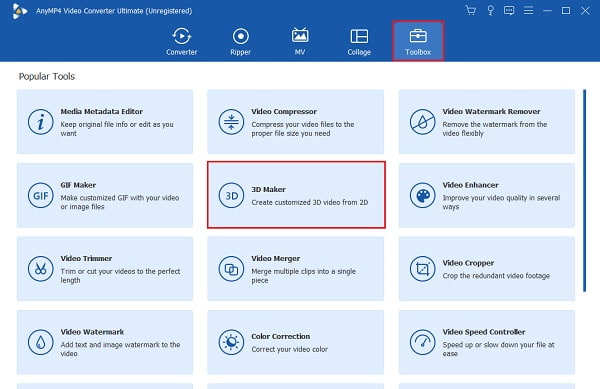The image size is (600, 389).
Task: Click 'Trim or cut your videos' description
Action: (x=120, y=276)
